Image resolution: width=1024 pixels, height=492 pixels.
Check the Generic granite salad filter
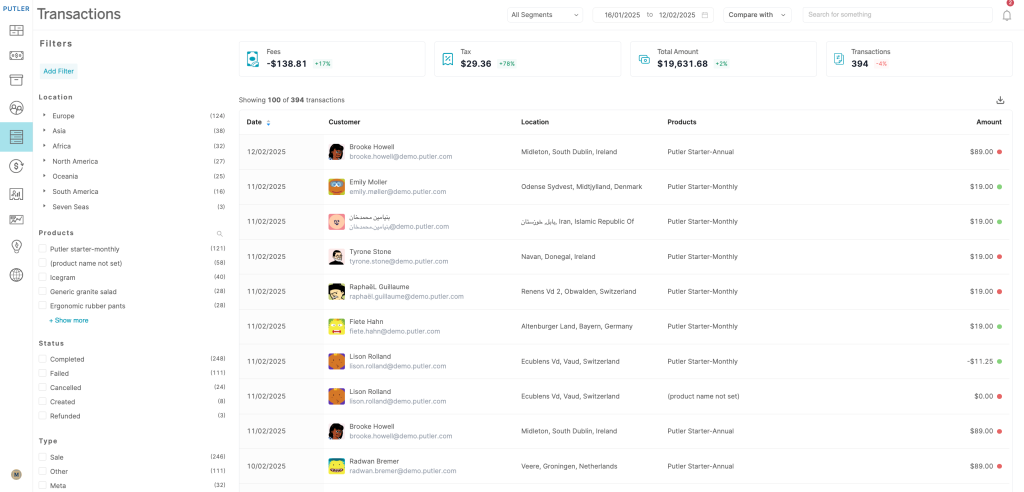[x=42, y=291]
